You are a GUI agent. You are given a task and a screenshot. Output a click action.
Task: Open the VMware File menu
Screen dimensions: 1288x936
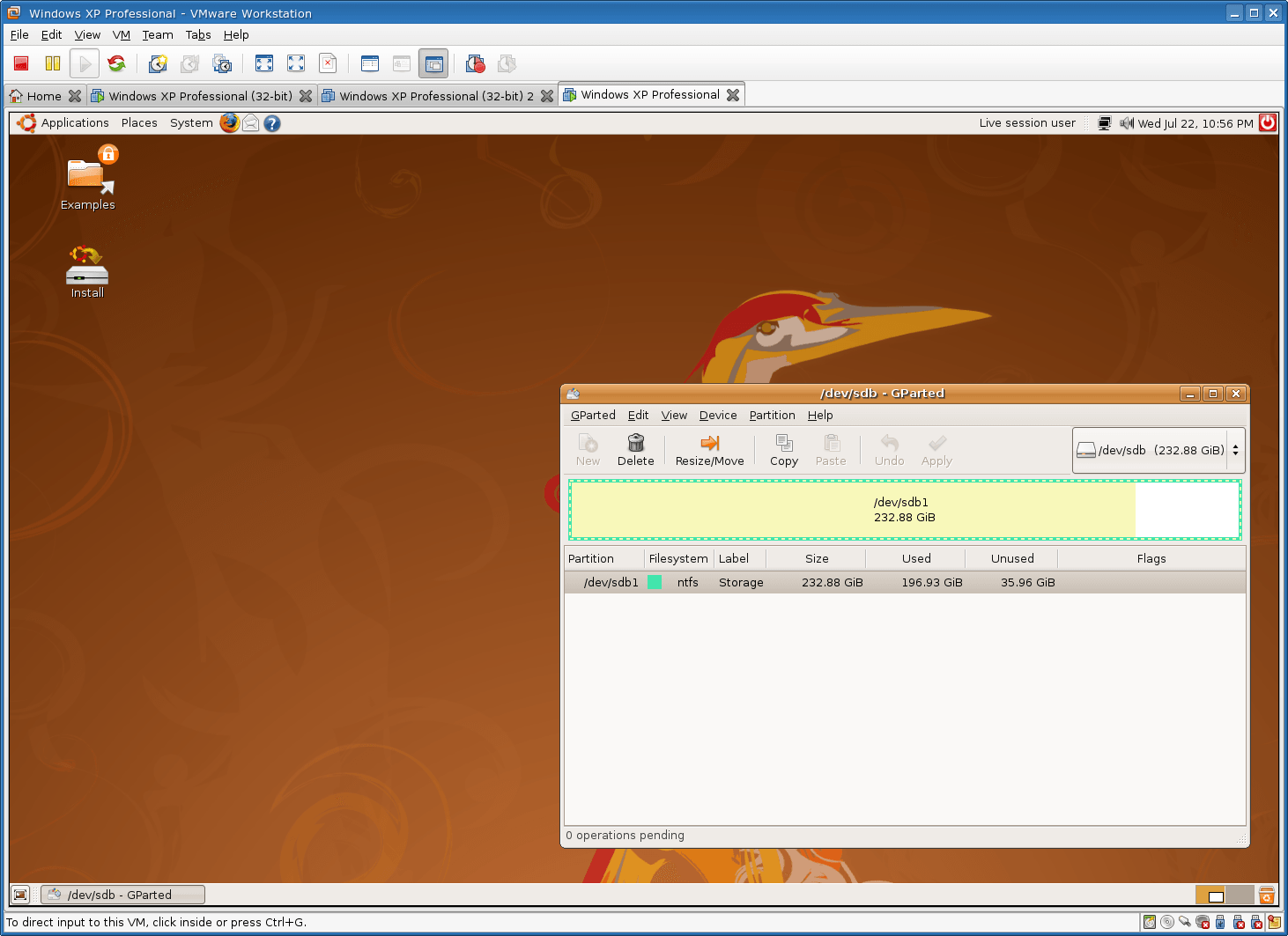(x=19, y=35)
